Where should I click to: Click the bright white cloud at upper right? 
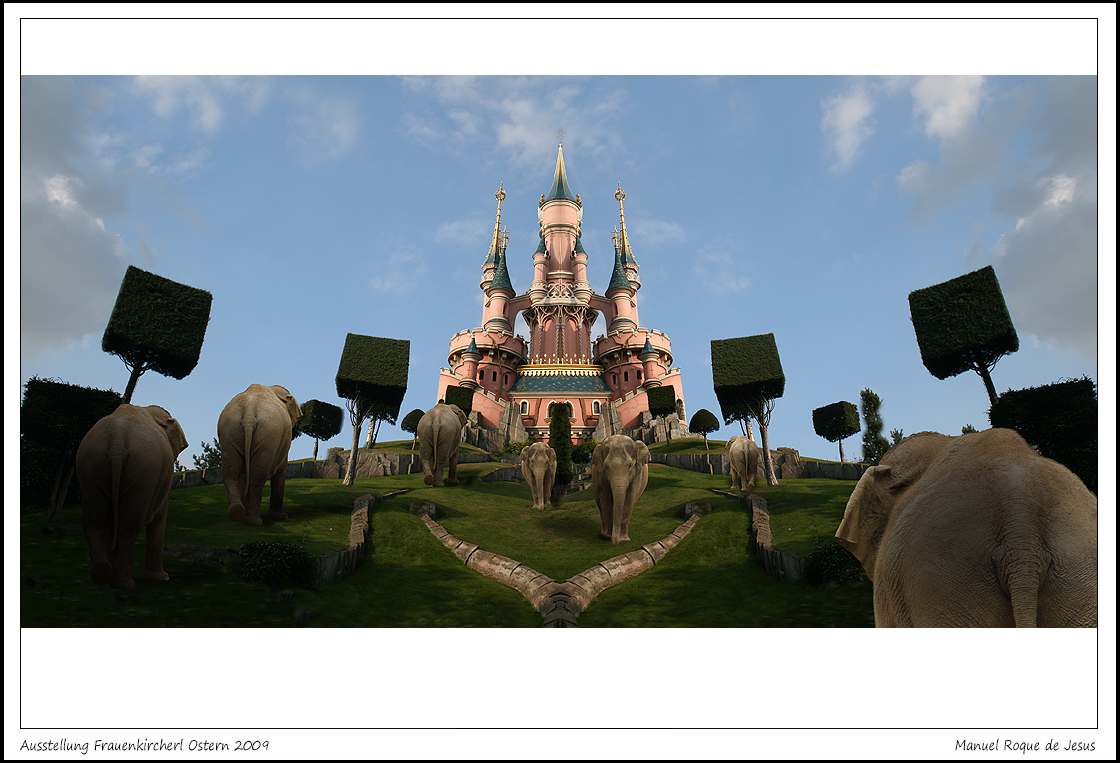(945, 103)
